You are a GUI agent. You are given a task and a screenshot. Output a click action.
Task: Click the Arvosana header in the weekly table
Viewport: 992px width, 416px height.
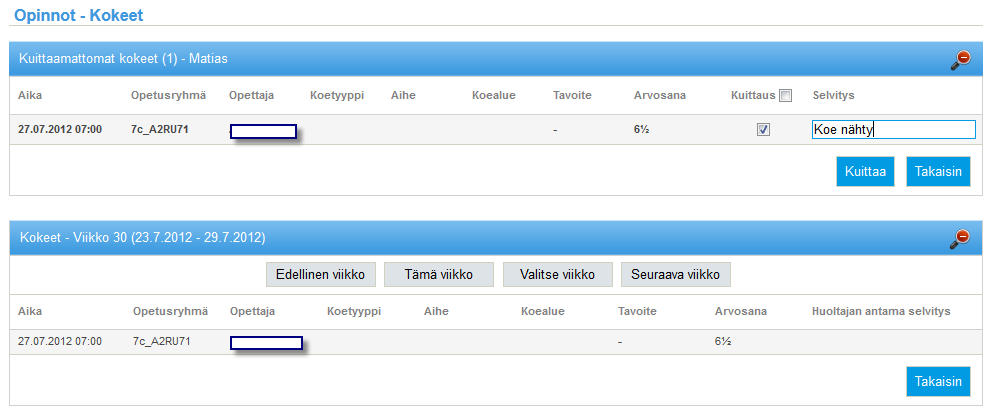(741, 311)
